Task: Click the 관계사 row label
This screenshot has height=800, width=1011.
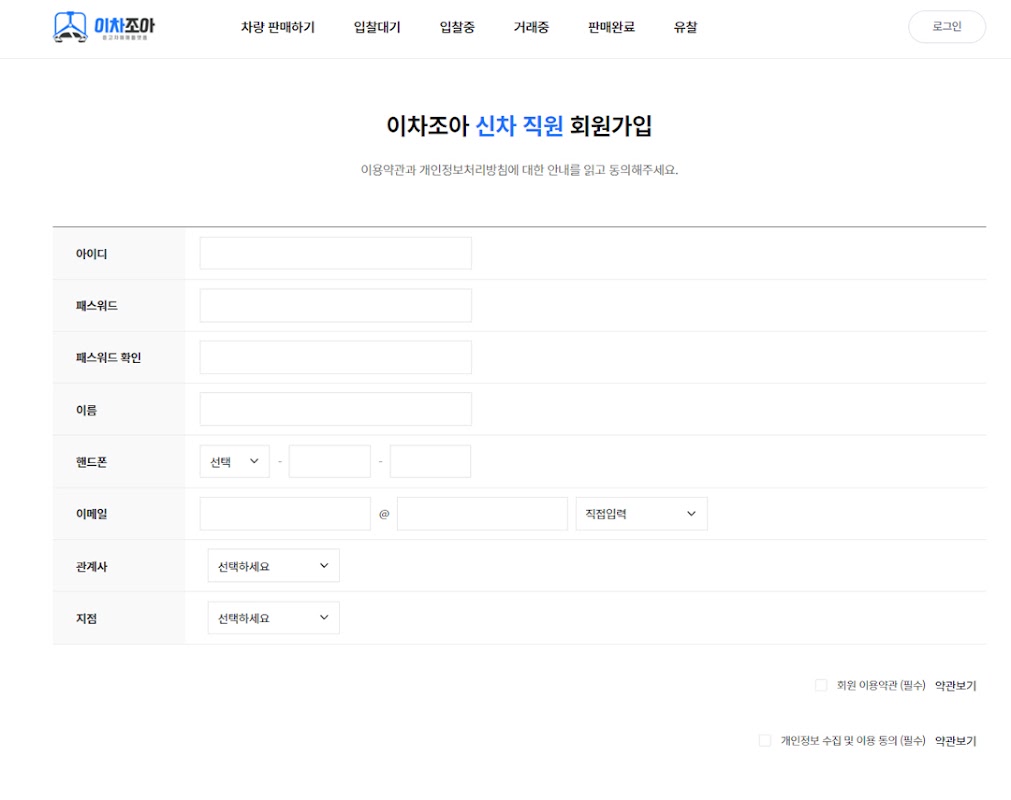Action: click(92, 567)
